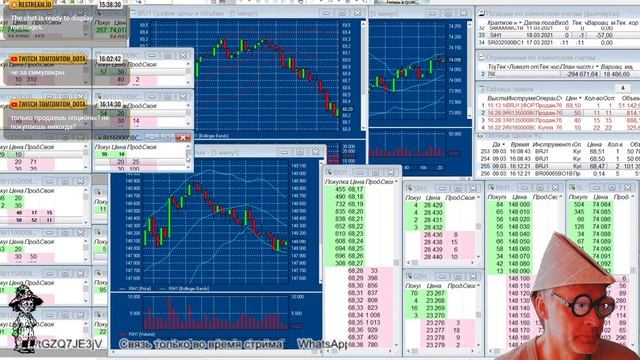The height and width of the screenshot is (360, 640).
Task: Click the client limits window title icon
Action: 482,58
